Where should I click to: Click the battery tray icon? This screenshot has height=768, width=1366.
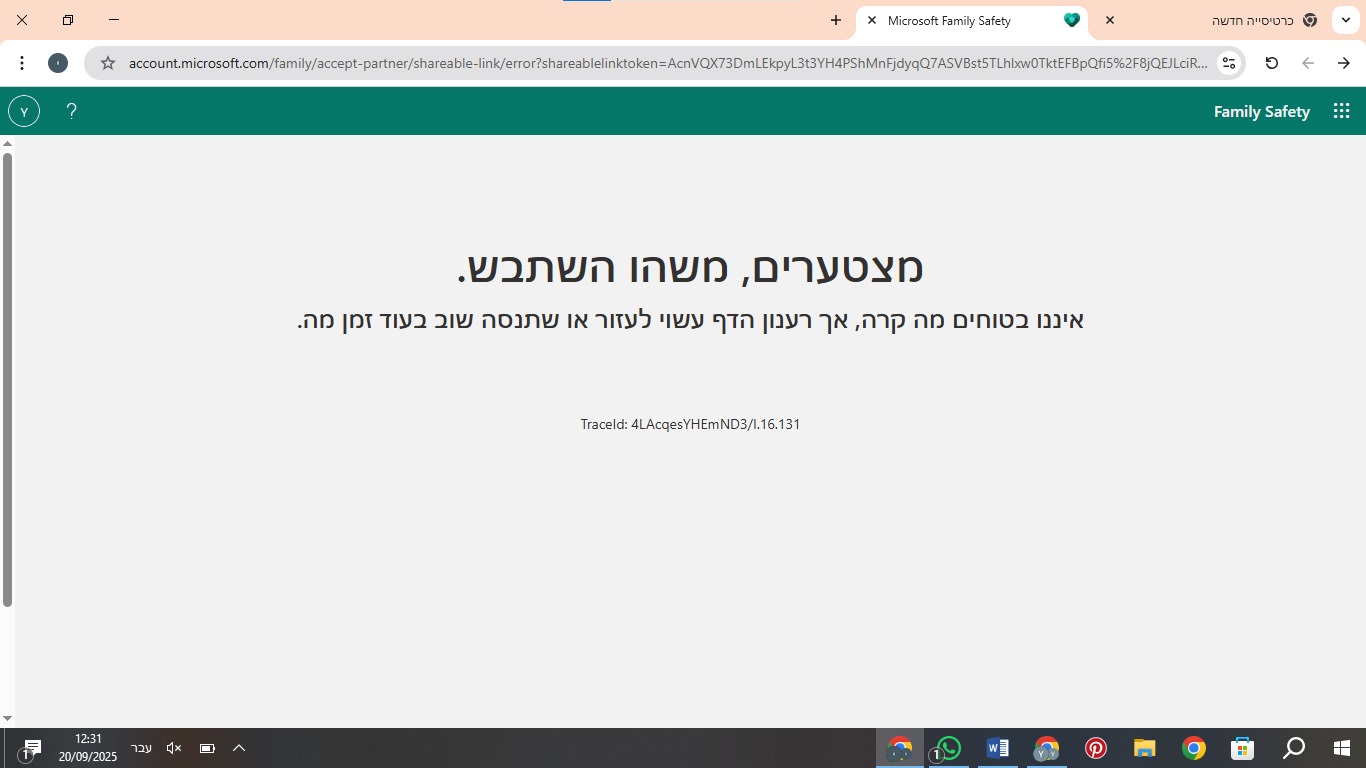[x=207, y=748]
